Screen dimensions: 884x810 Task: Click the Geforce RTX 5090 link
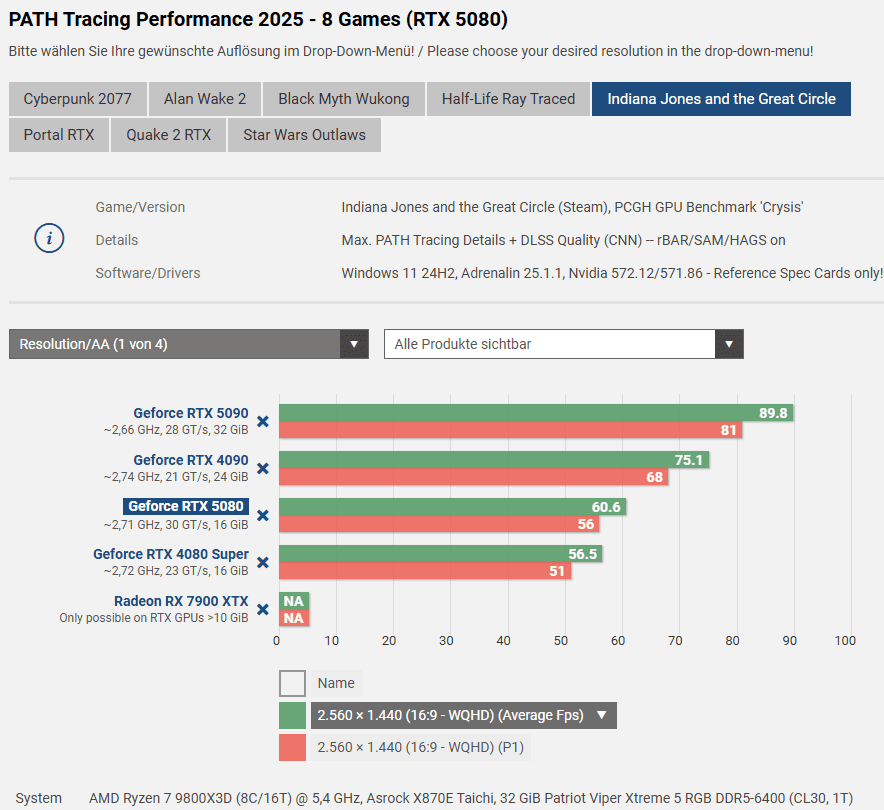(x=191, y=413)
